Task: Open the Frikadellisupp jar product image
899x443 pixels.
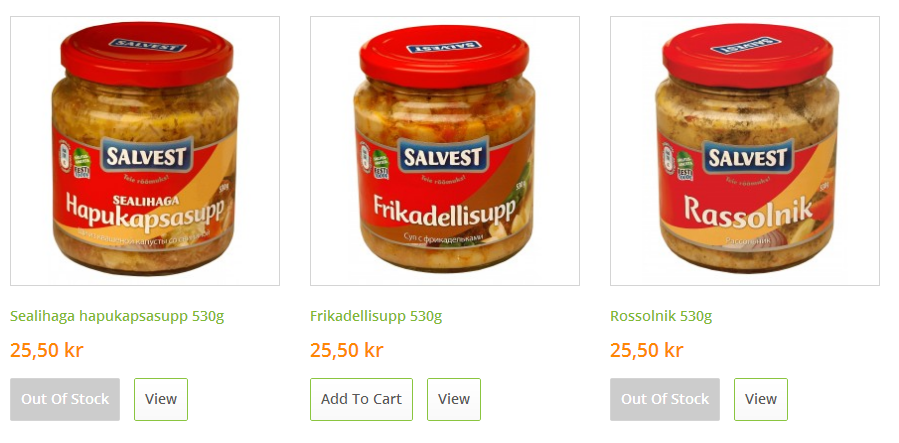Action: tap(445, 151)
